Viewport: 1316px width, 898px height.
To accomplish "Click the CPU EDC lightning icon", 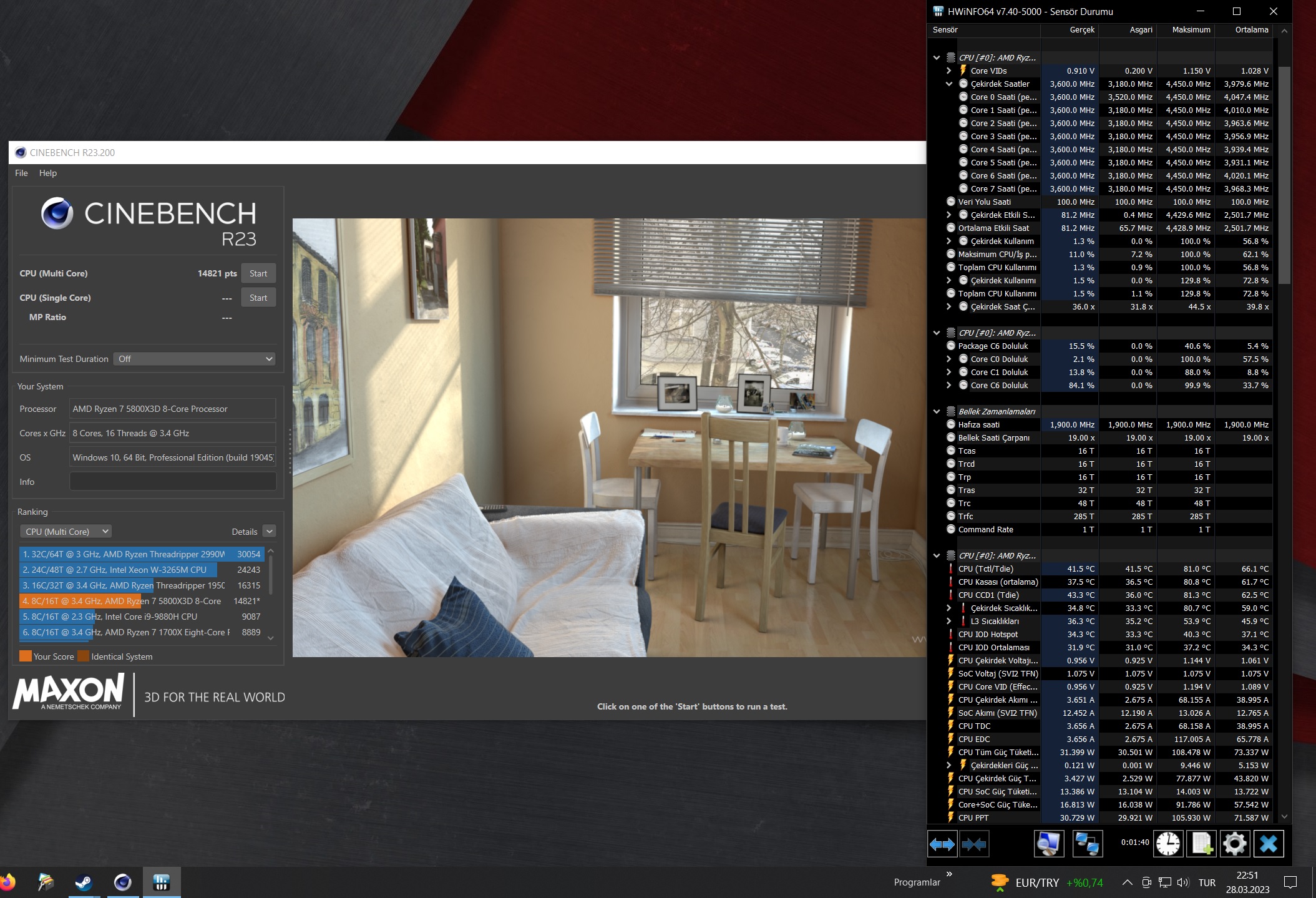I will point(950,739).
